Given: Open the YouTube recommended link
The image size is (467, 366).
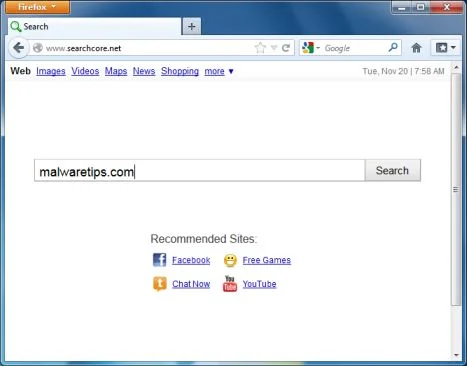Looking at the screenshot, I should [259, 284].
